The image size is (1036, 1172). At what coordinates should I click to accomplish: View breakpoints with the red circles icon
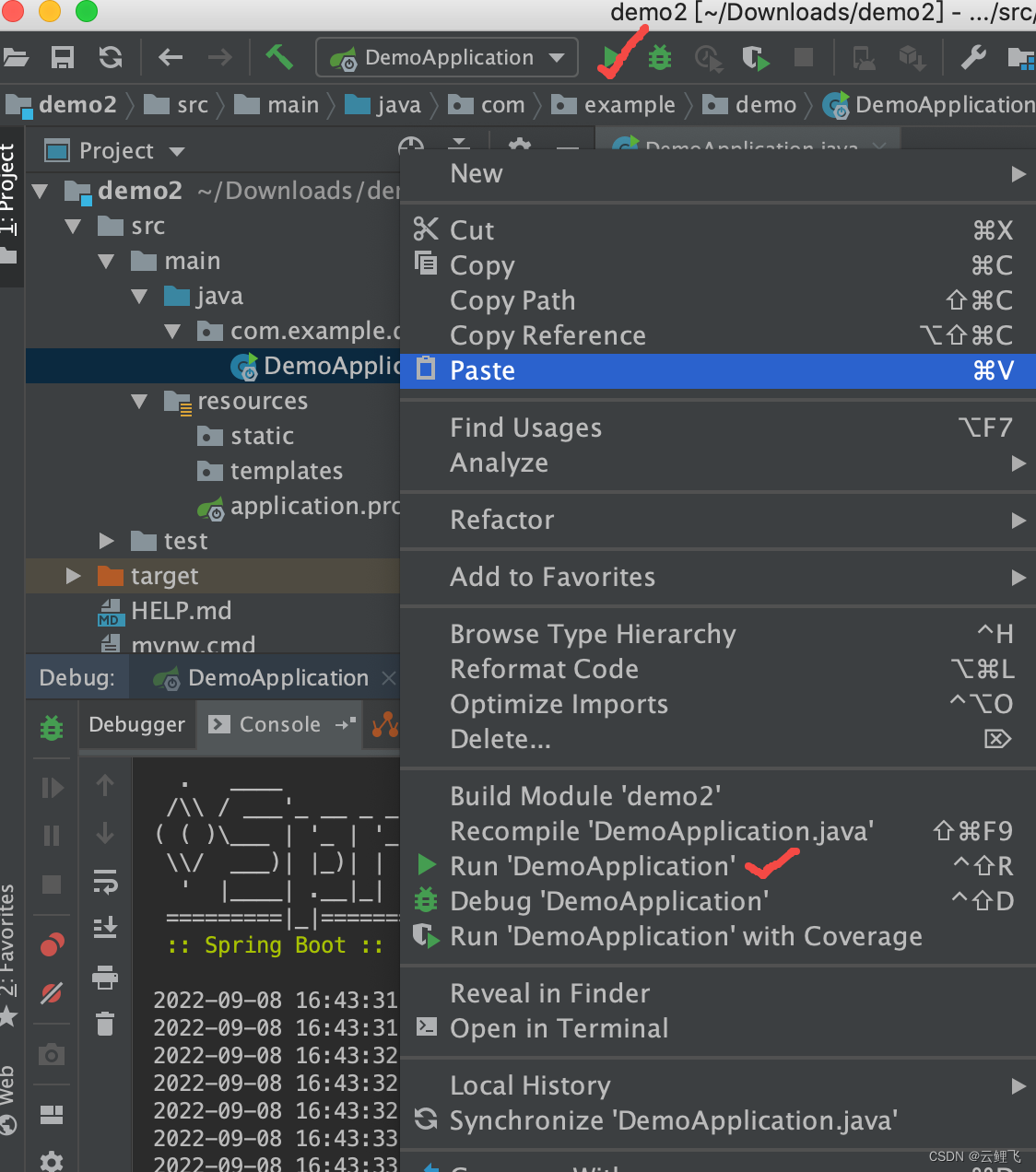click(x=53, y=944)
